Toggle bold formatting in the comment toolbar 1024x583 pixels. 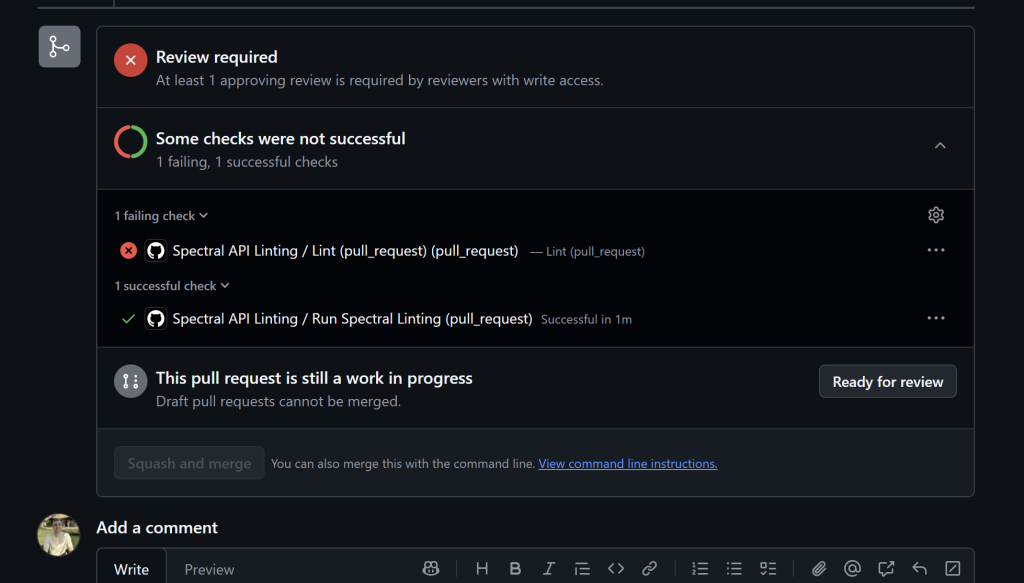(515, 568)
